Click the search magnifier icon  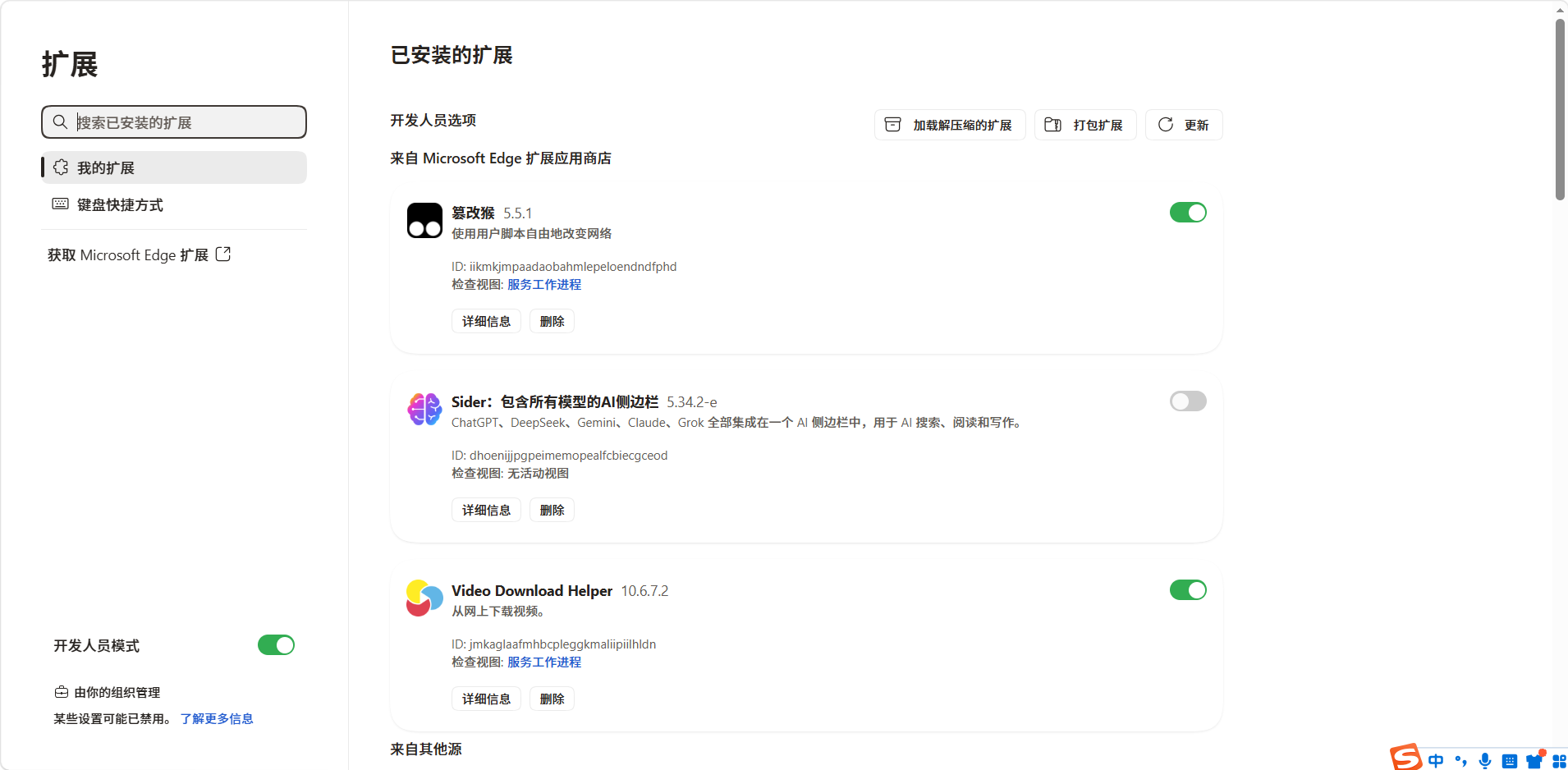pyautogui.click(x=60, y=122)
